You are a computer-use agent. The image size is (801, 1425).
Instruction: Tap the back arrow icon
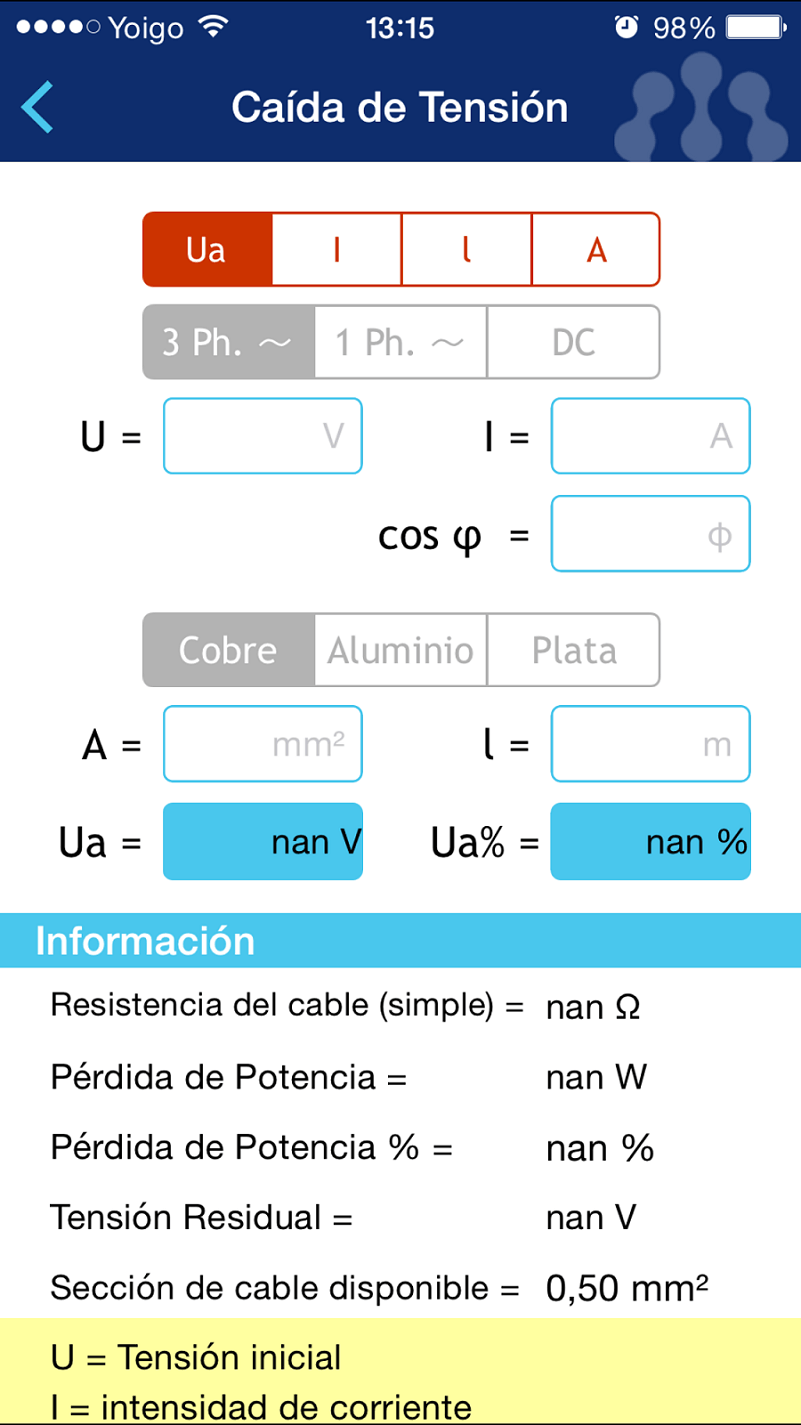tap(38, 108)
